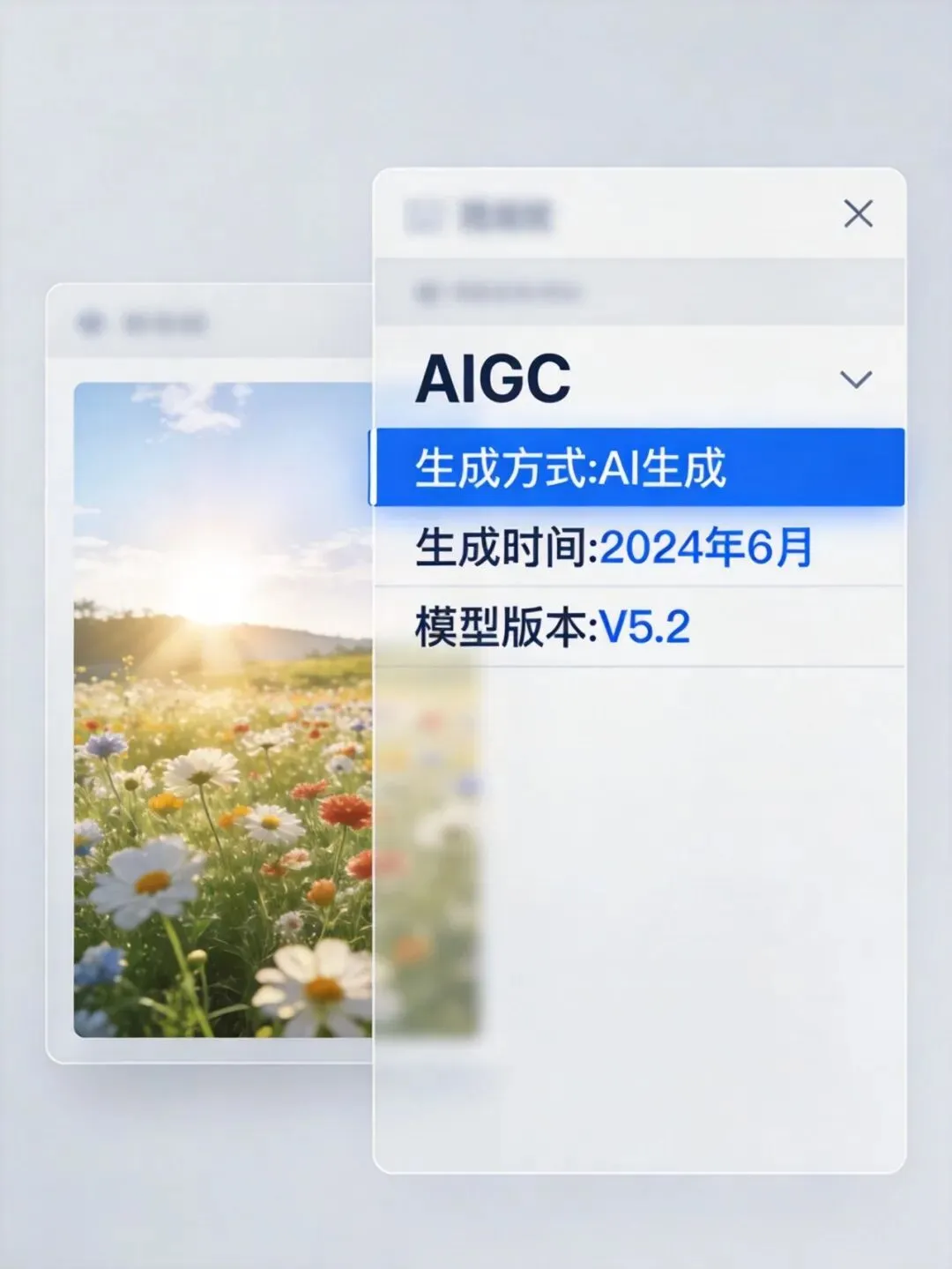Select the 模型版本 row
This screenshot has height=1269, width=952.
pyautogui.click(x=639, y=627)
